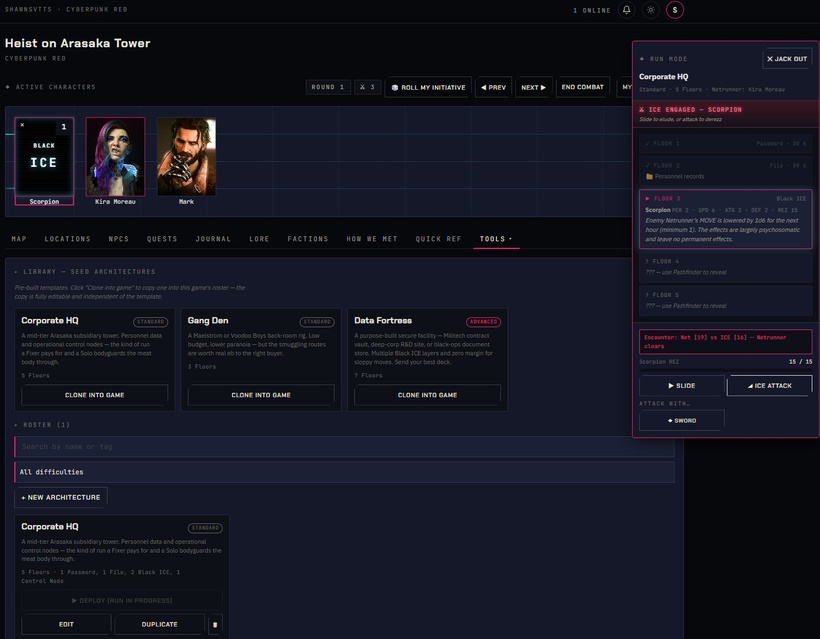Image resolution: width=820 pixels, height=639 pixels.
Task: Jack out of the netrun
Action: (787, 59)
